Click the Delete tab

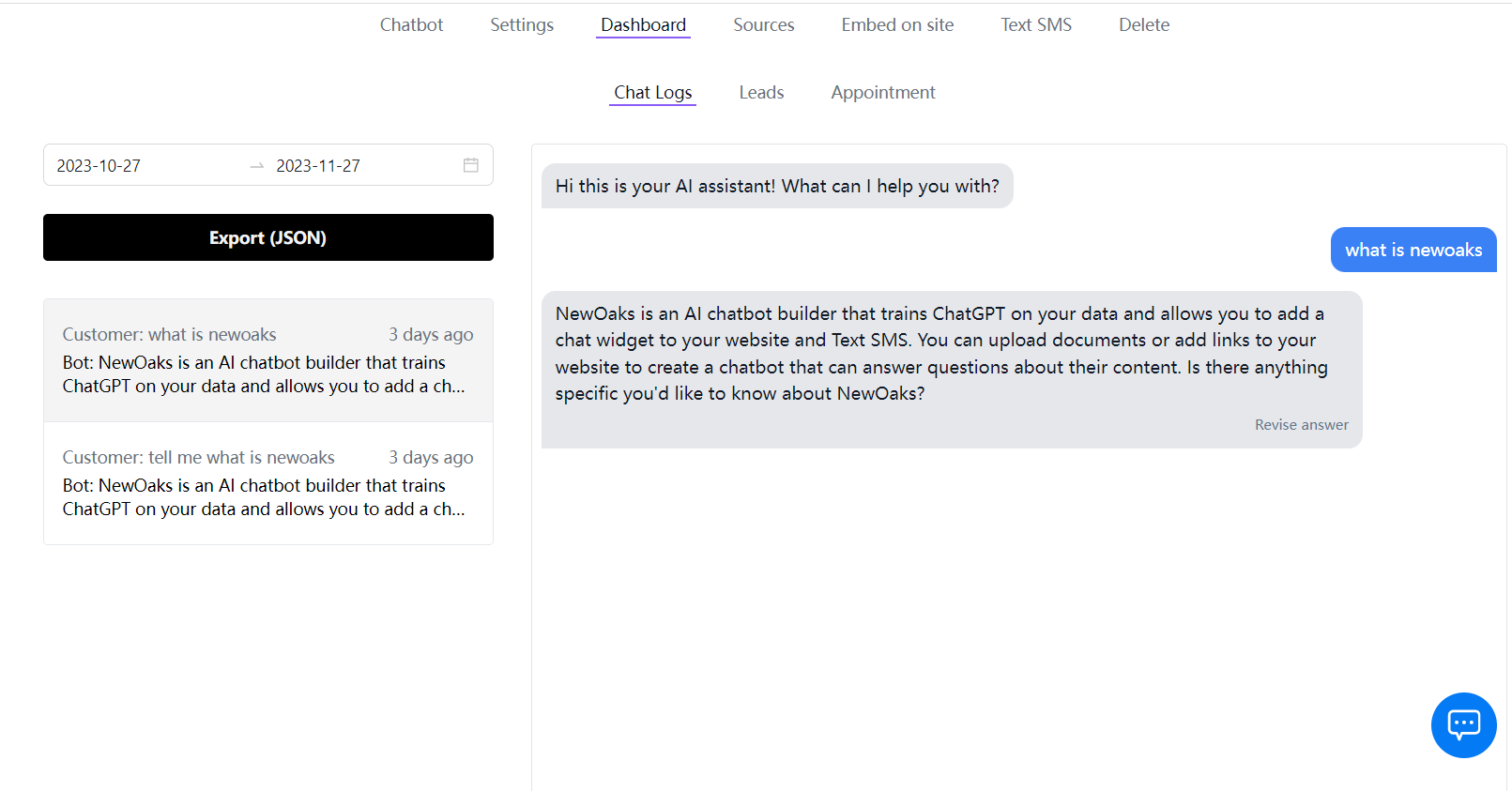click(1143, 25)
